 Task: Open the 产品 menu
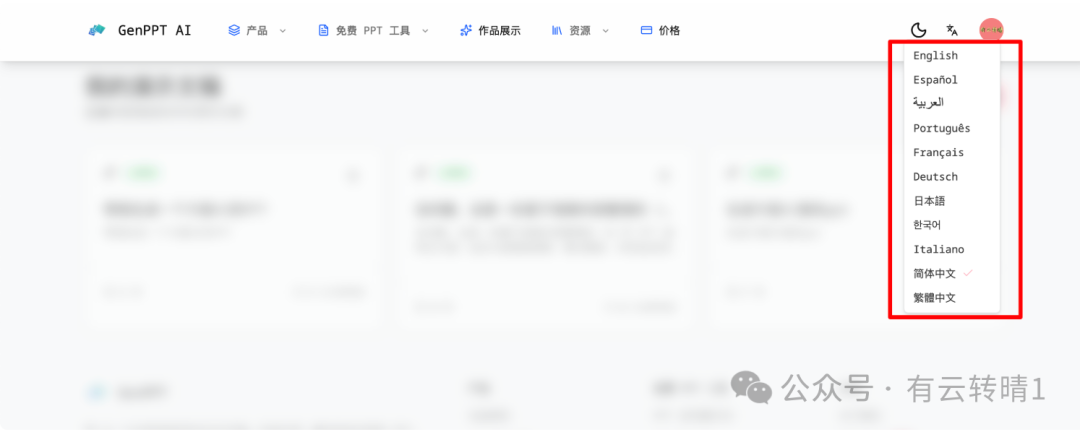click(x=257, y=30)
